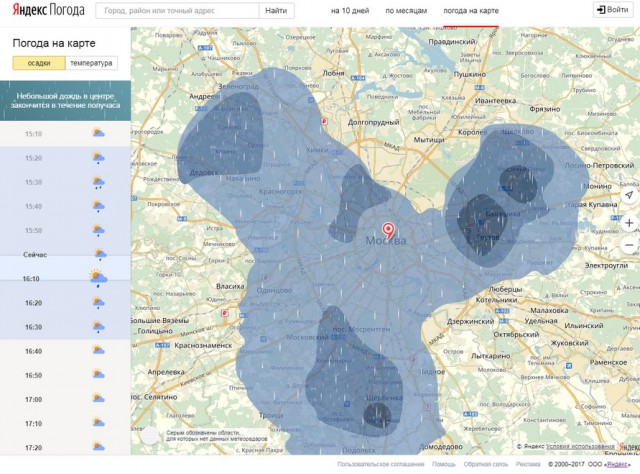Click the weather icon next to 16:50
The width and height of the screenshot is (640, 474).
(98, 374)
